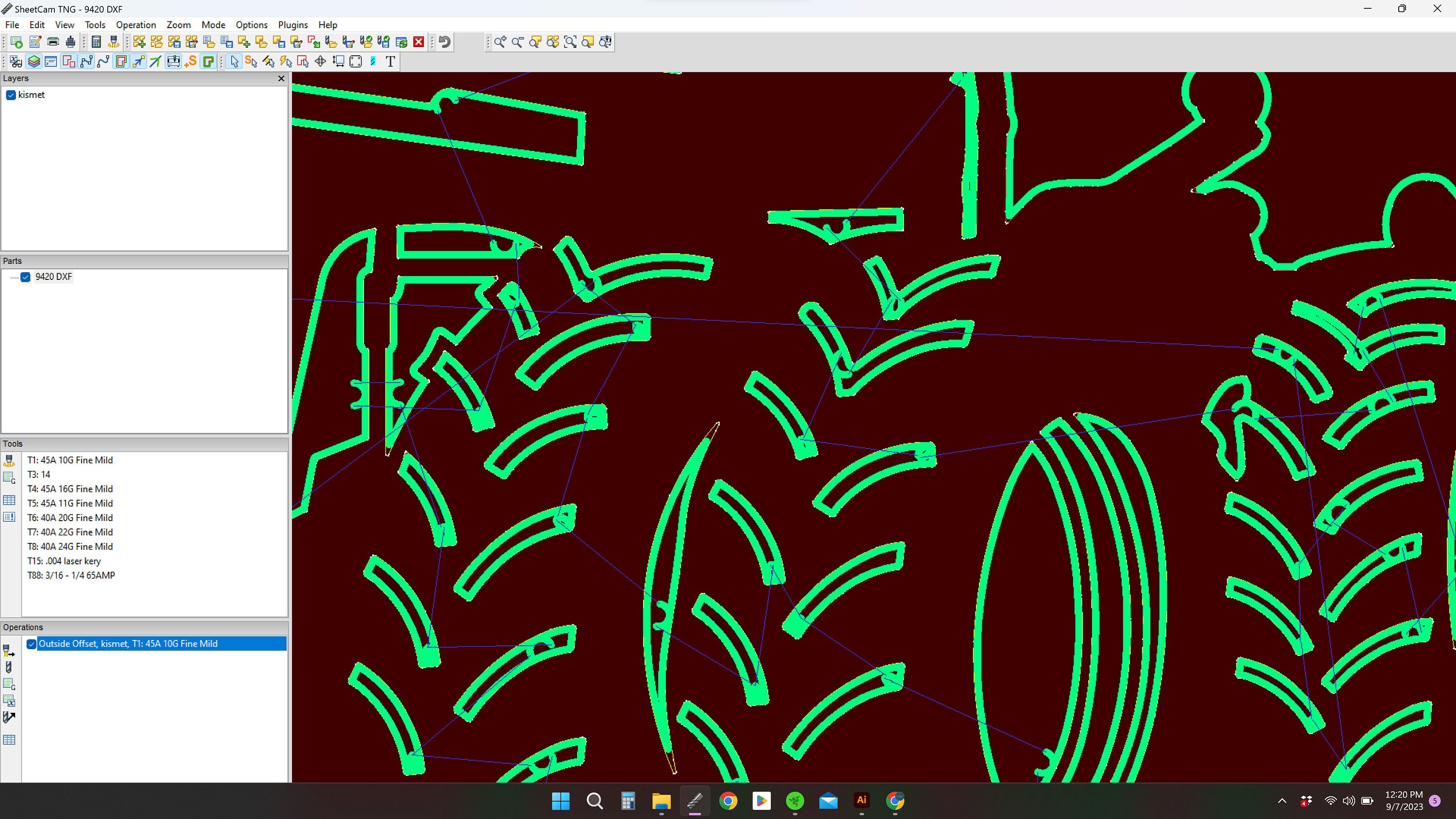This screenshot has height=819, width=1456.
Task: Click the Undo icon on the toolbar
Action: [x=444, y=42]
